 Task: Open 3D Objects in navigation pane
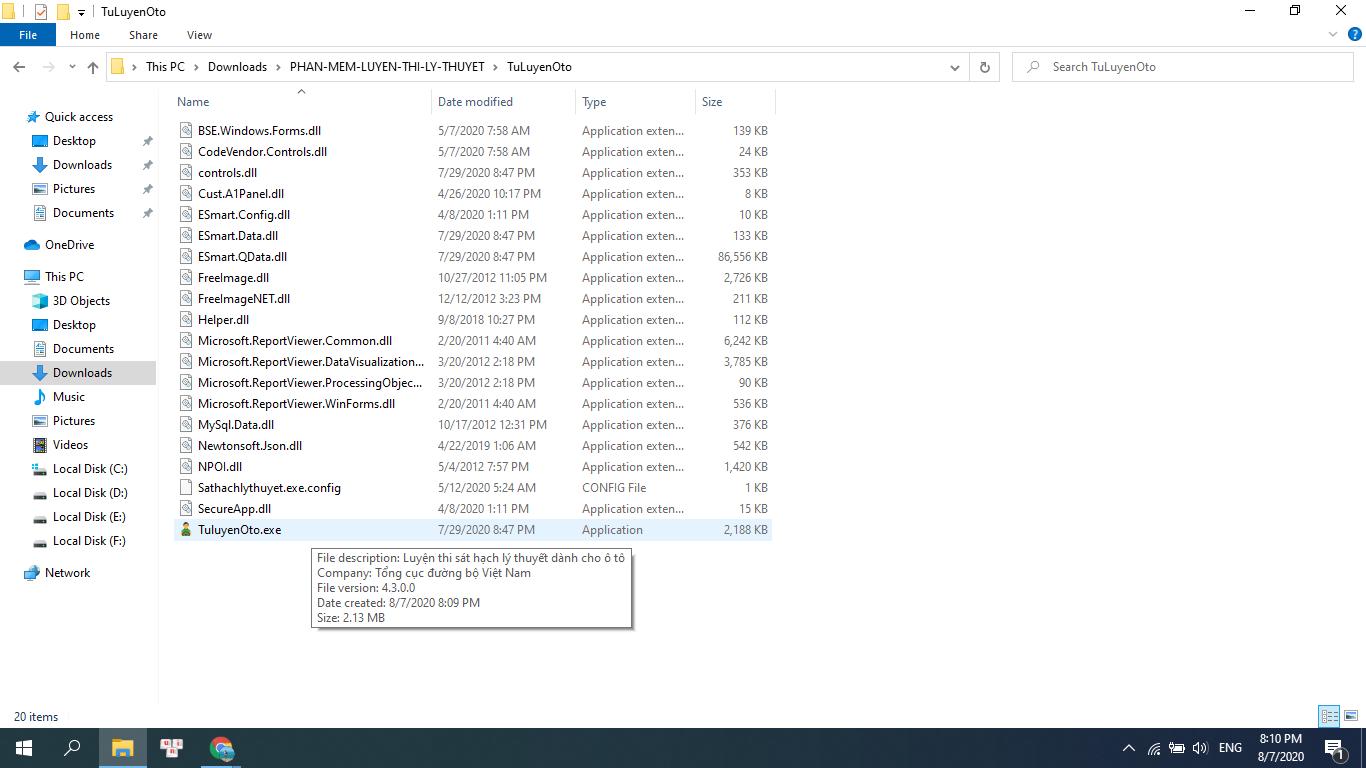(x=81, y=301)
